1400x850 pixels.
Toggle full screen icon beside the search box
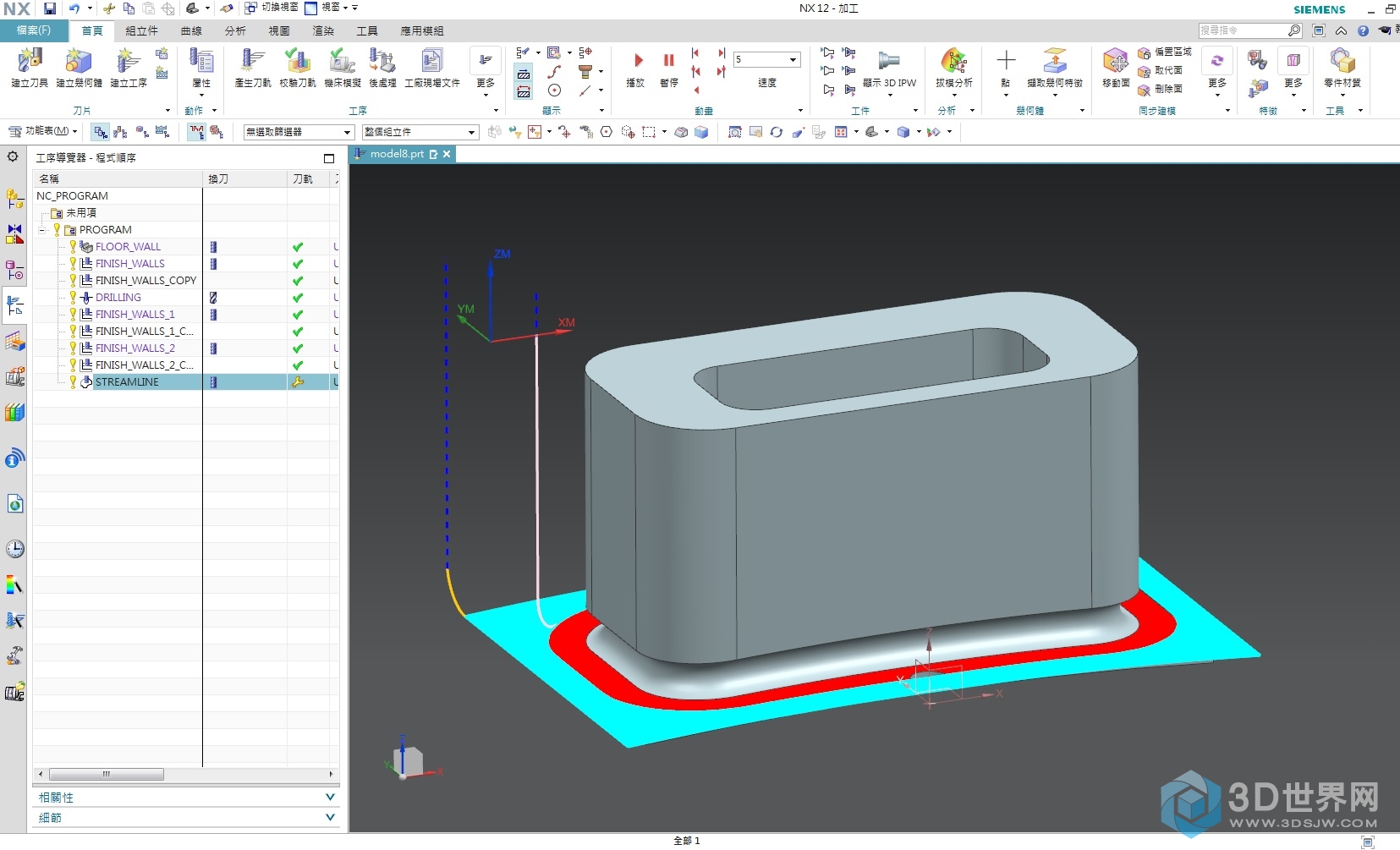1319,30
